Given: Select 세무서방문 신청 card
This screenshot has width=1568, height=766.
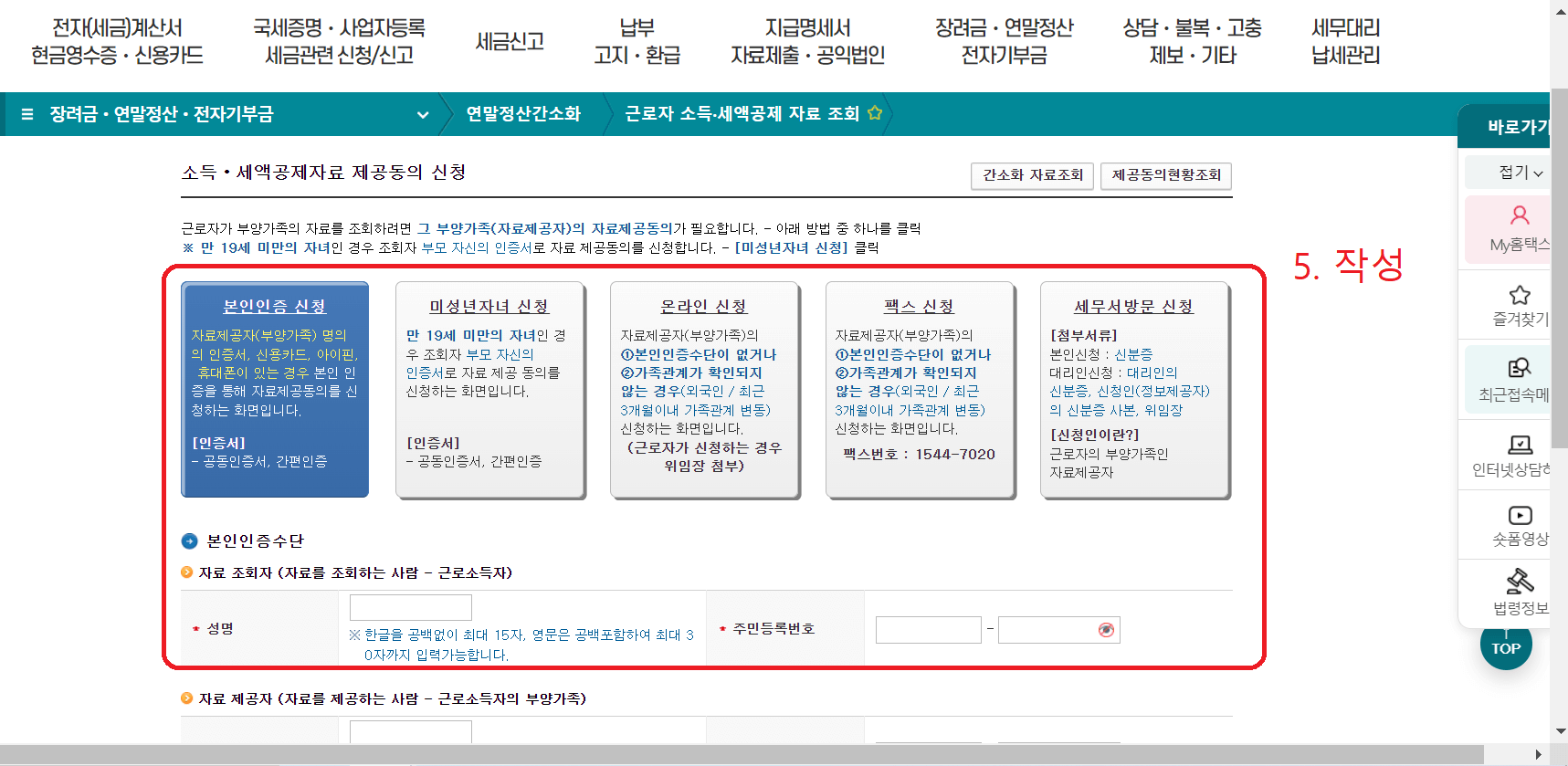Looking at the screenshot, I should coord(1134,390).
